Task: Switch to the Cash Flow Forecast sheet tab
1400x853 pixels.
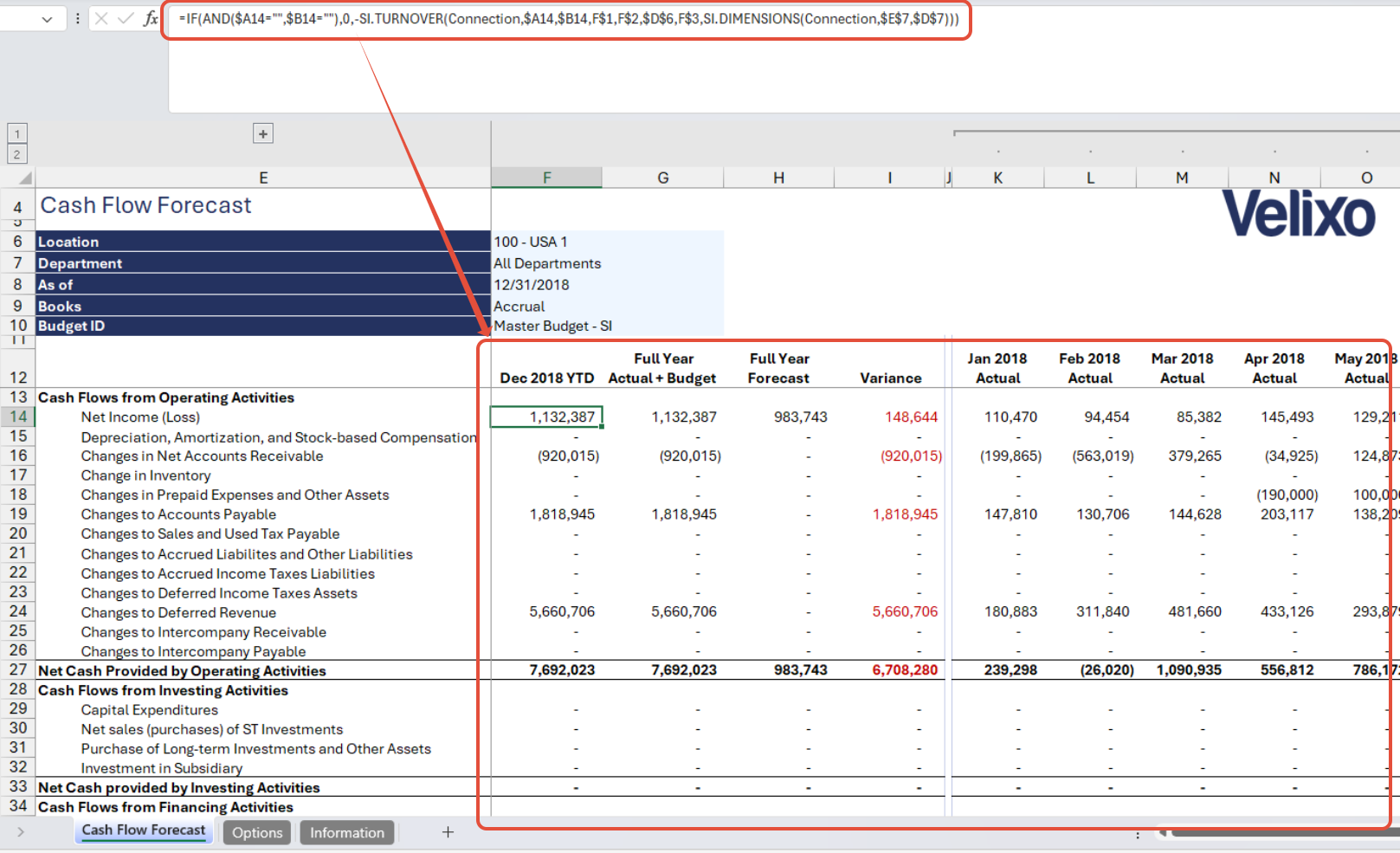Action: click(x=144, y=830)
